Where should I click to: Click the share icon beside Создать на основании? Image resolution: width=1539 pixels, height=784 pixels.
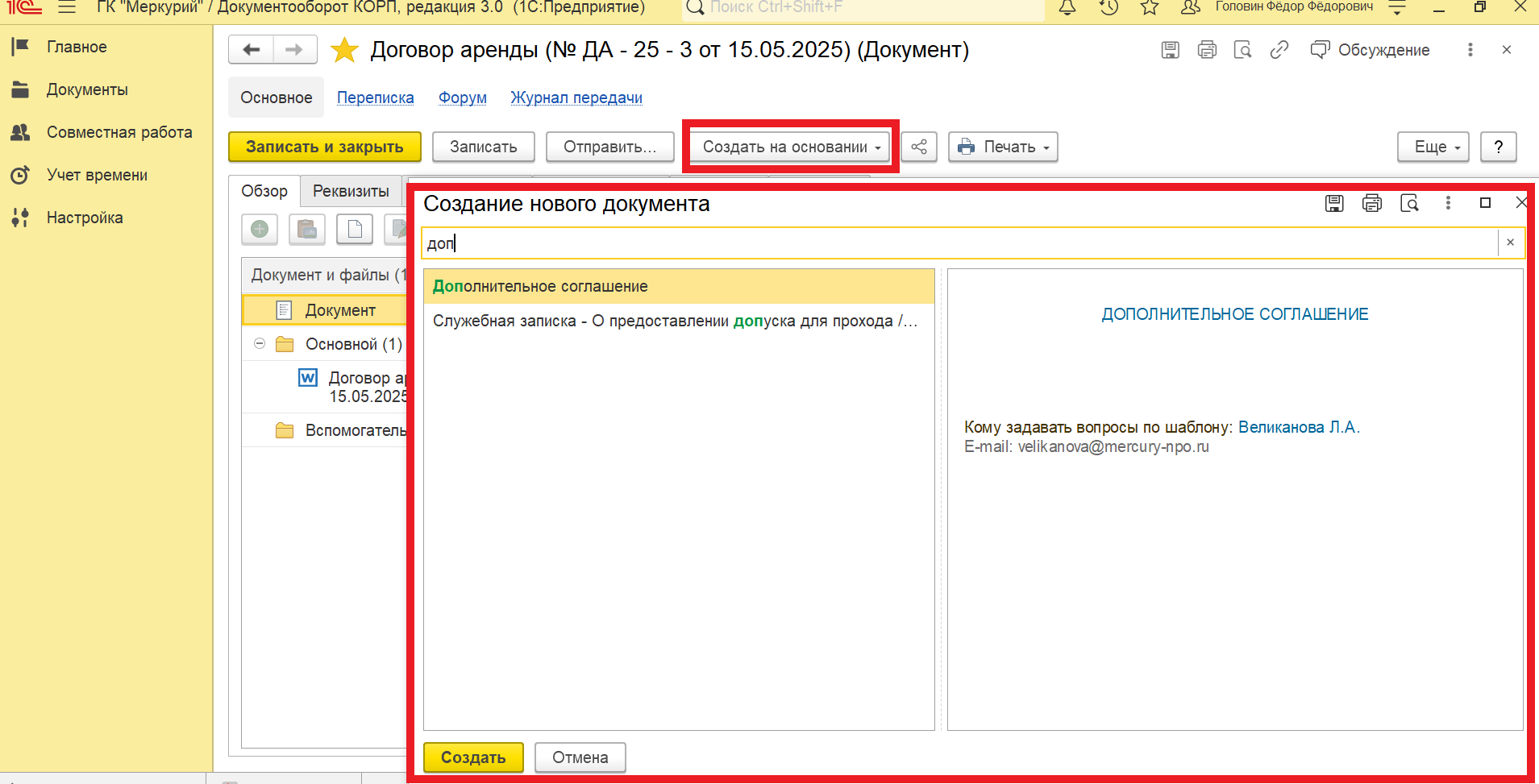tap(918, 147)
